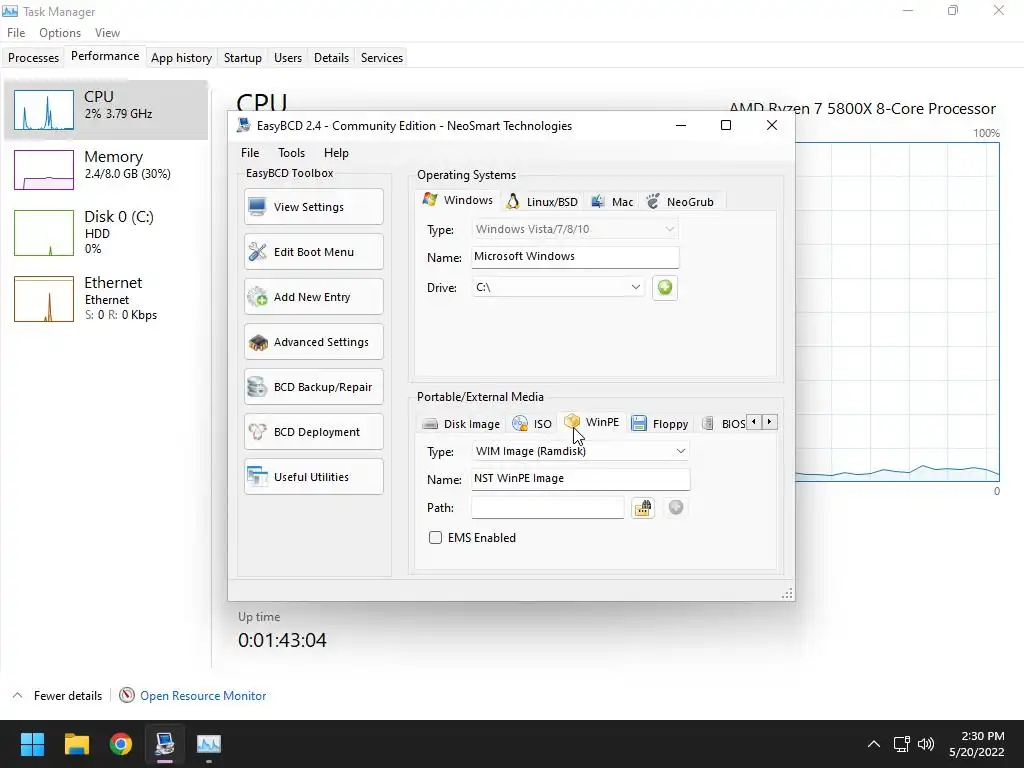Select Add New Entry in toolbox
The width and height of the screenshot is (1024, 768).
tap(313, 297)
